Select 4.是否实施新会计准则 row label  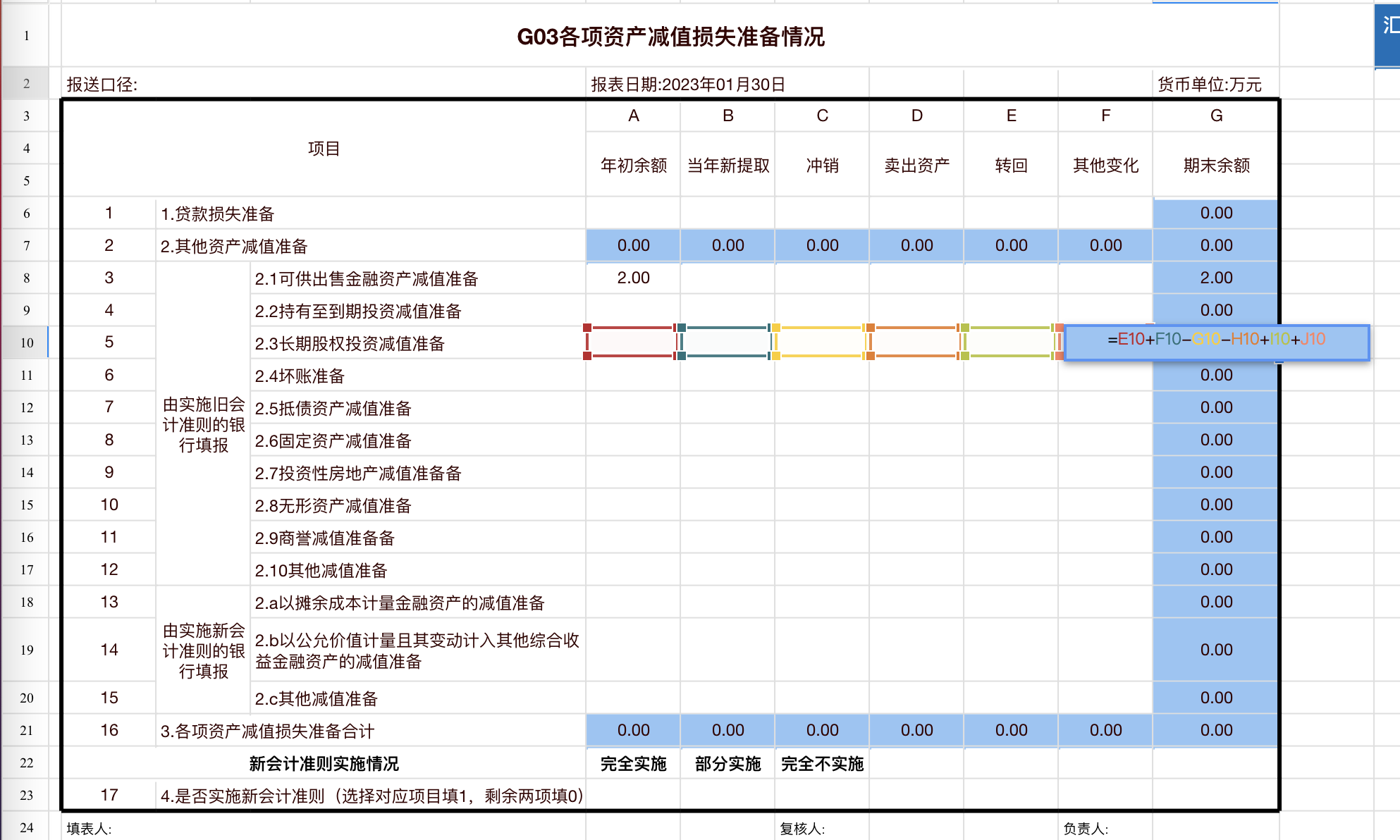click(x=372, y=796)
